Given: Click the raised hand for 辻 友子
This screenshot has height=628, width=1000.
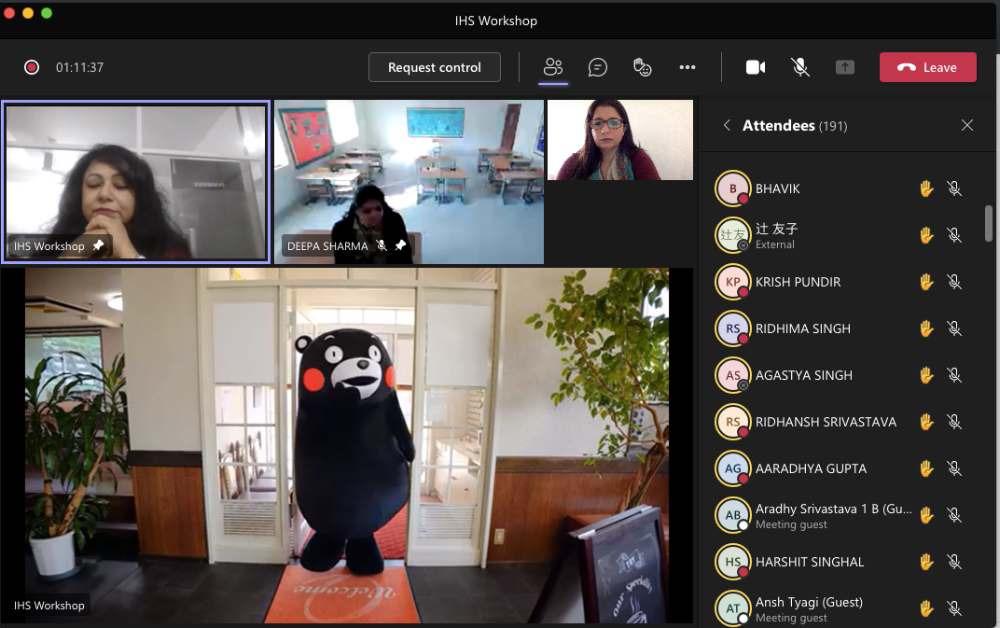Looking at the screenshot, I should click(926, 235).
